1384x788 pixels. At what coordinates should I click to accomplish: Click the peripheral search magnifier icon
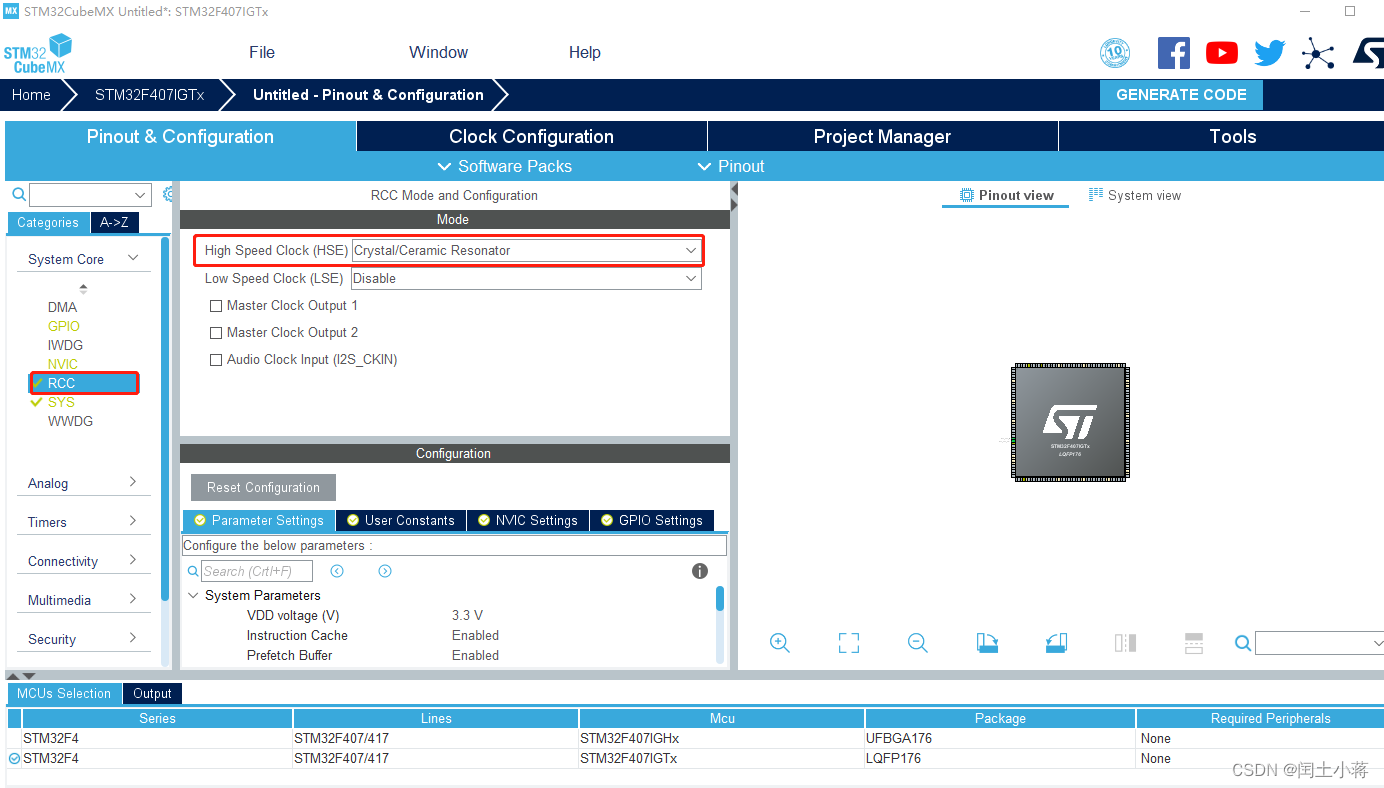point(18,194)
